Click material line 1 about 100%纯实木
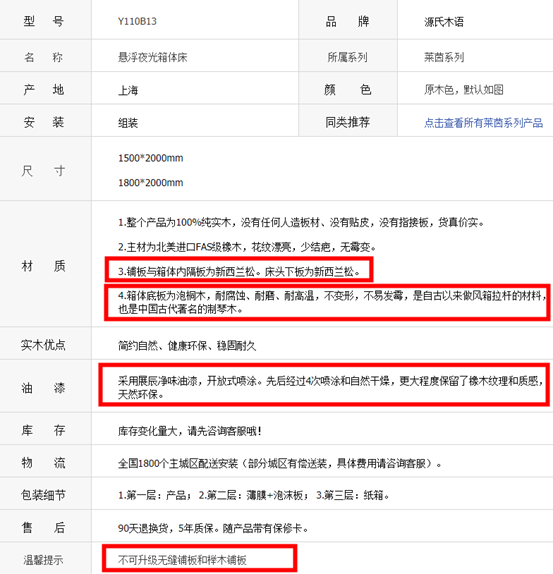 (301, 222)
